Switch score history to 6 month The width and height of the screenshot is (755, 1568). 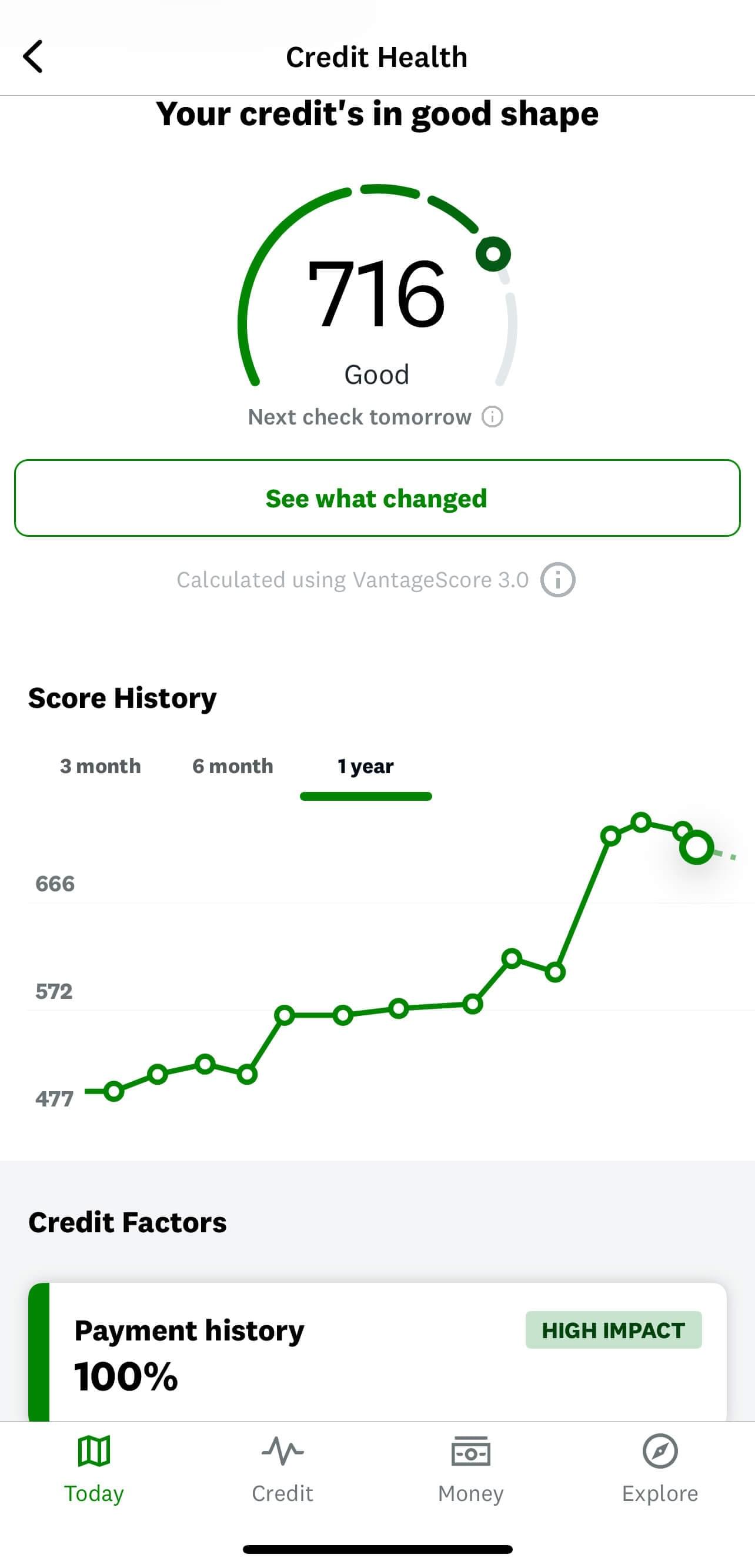click(x=233, y=765)
